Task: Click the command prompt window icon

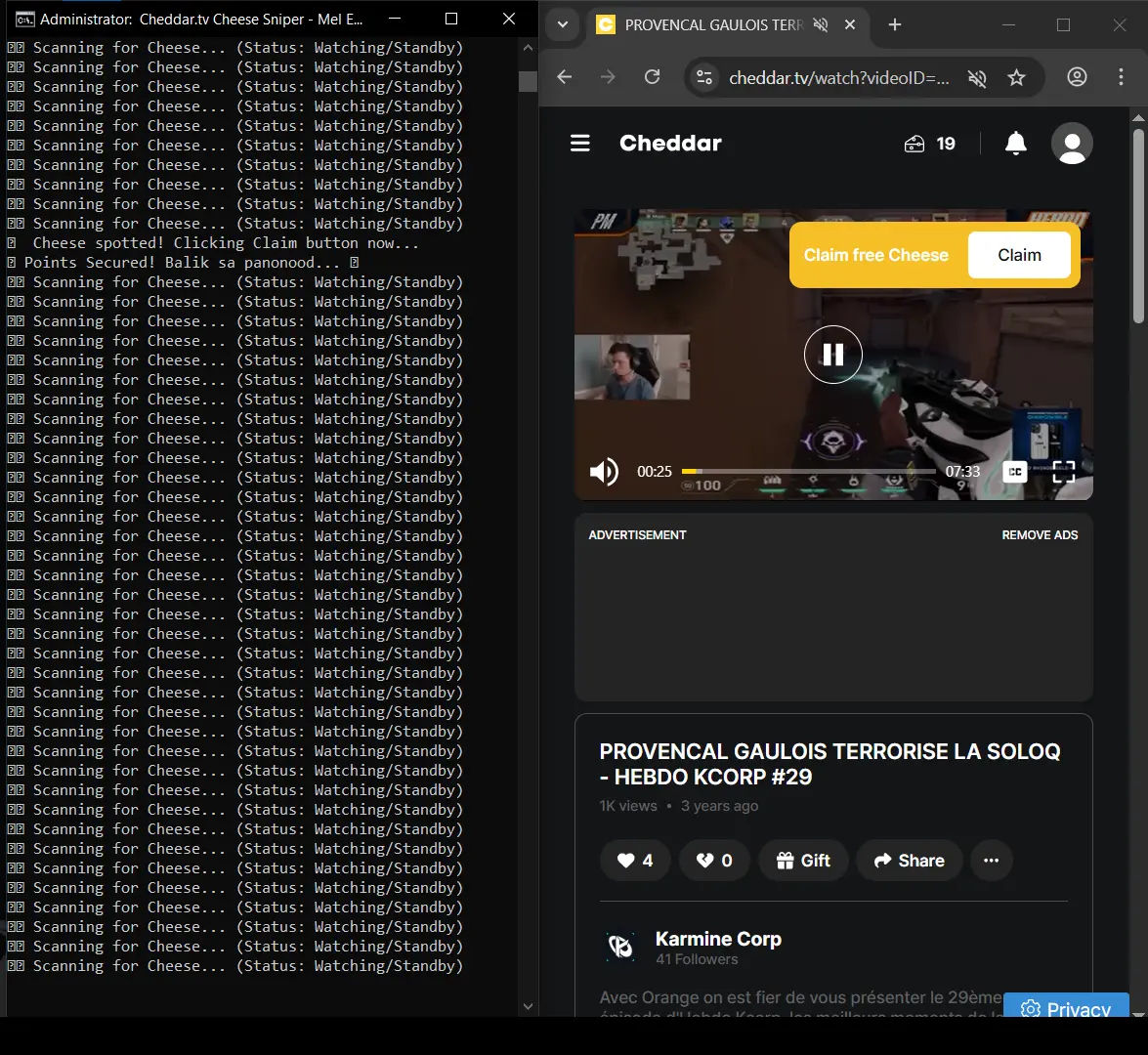Action: pyautogui.click(x=24, y=19)
